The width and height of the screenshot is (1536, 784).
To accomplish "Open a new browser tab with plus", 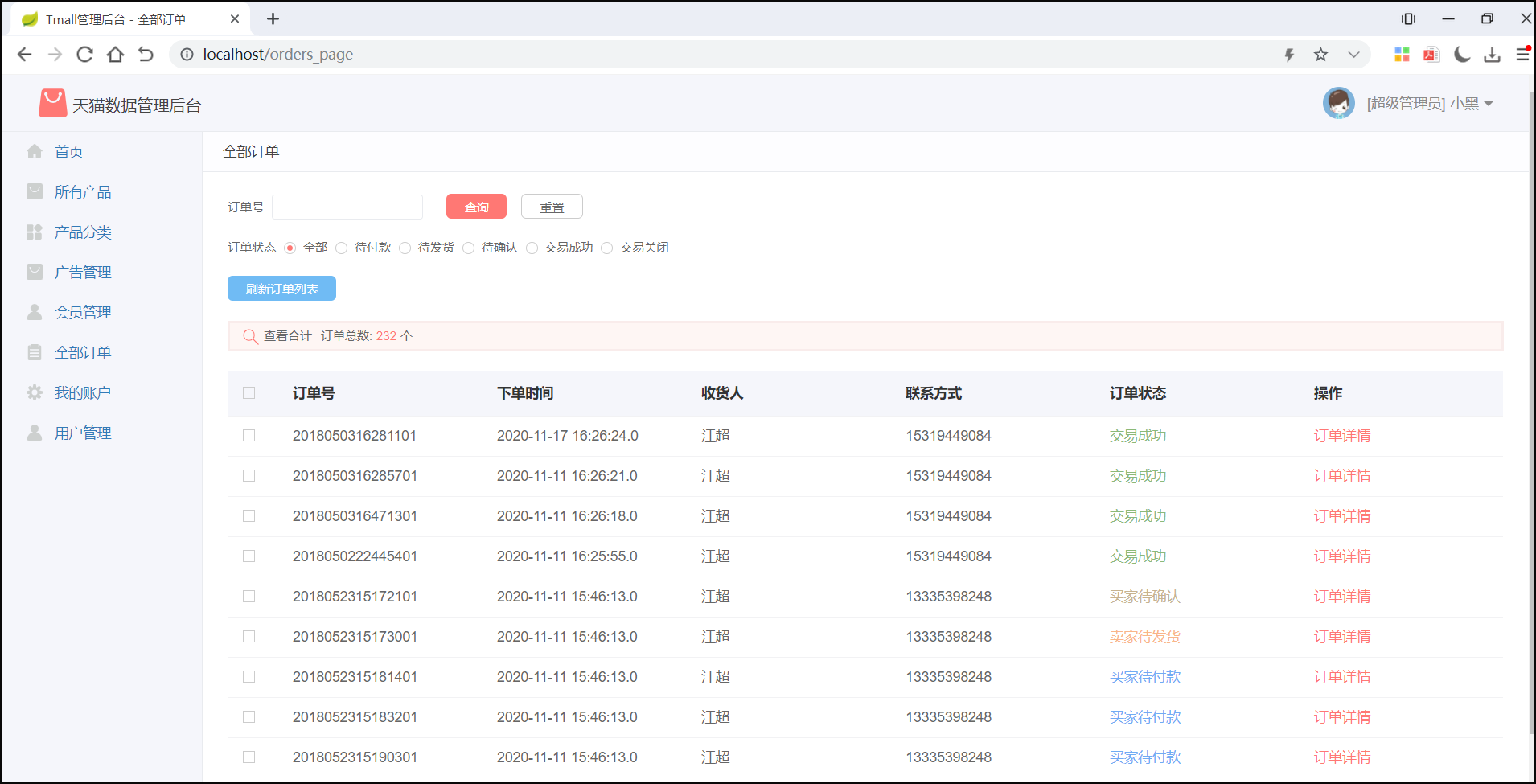I will [x=273, y=18].
